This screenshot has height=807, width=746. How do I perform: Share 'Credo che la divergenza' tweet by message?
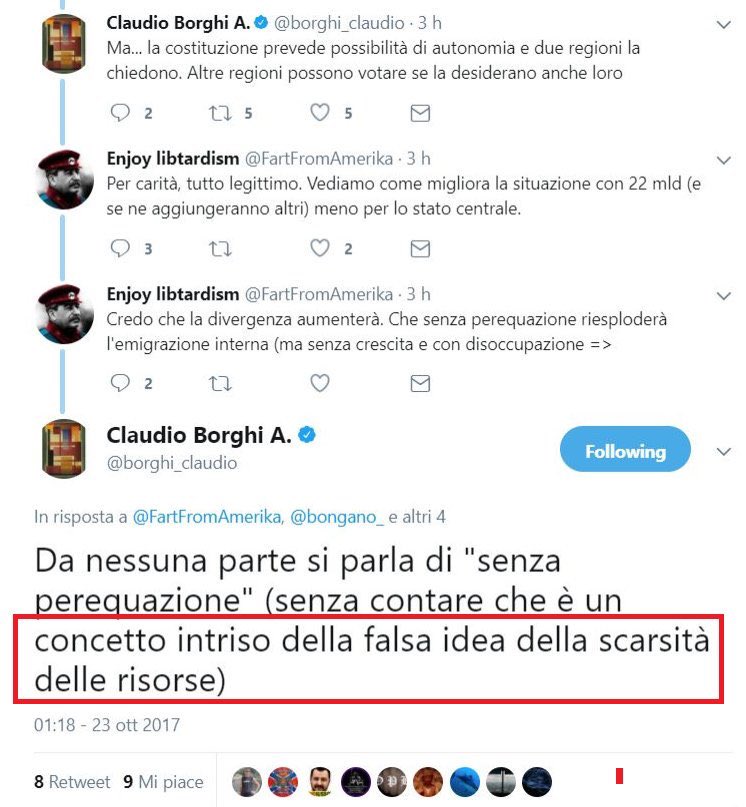[420, 383]
